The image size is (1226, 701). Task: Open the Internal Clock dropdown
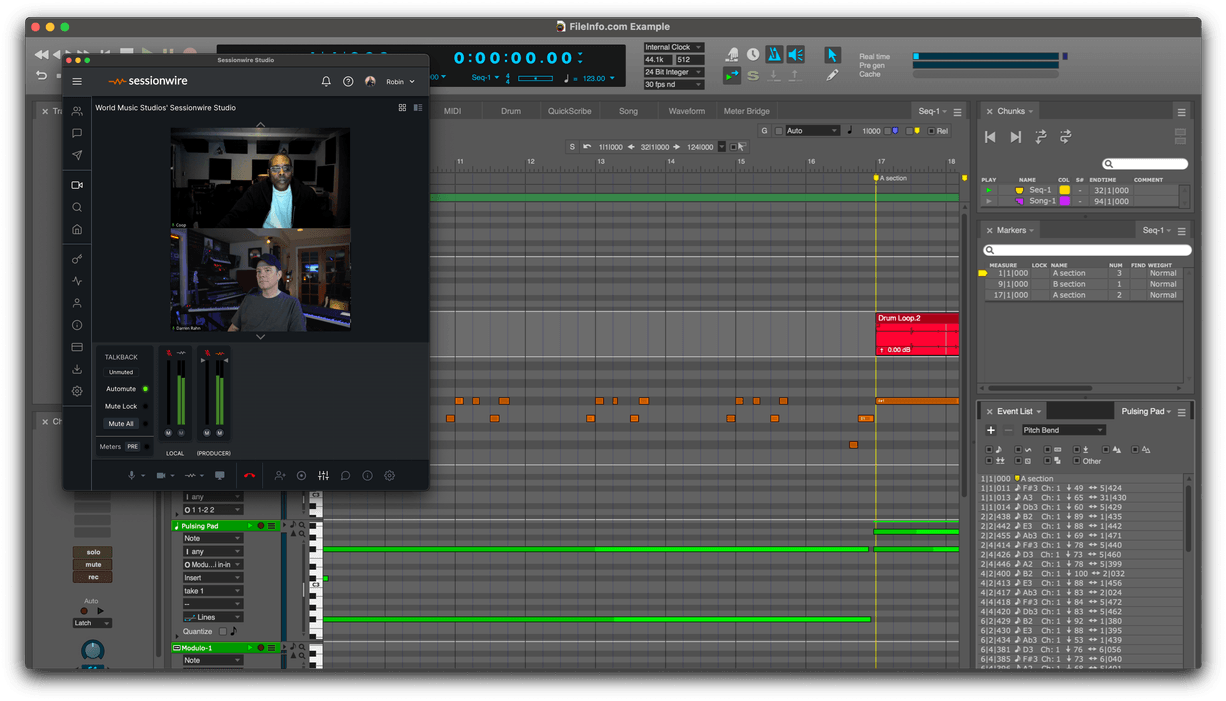tap(672, 46)
